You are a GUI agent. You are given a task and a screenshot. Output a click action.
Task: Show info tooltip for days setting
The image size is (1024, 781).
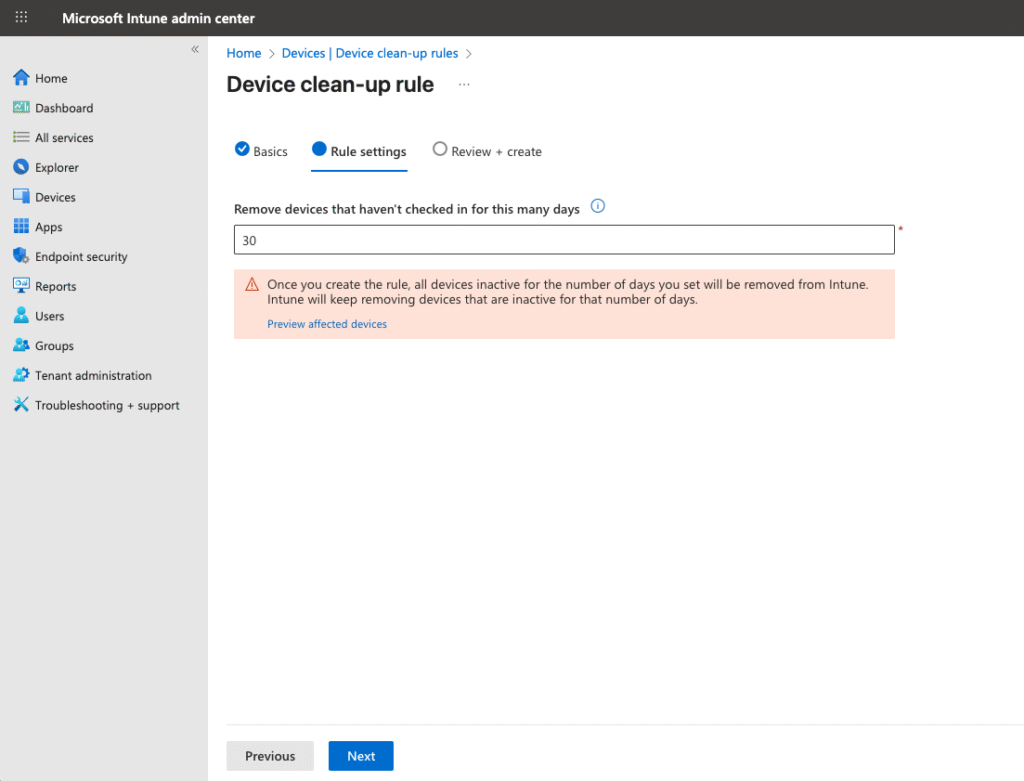(598, 207)
